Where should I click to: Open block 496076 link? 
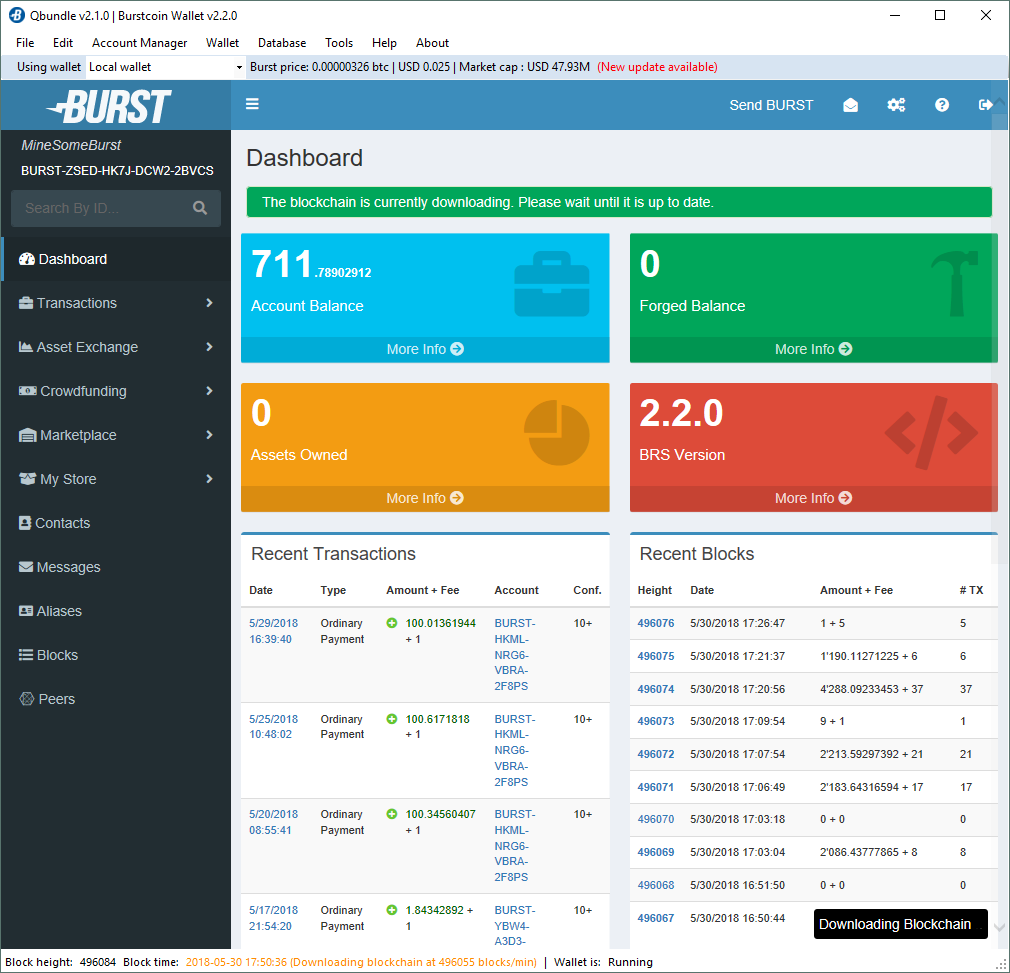click(x=656, y=623)
